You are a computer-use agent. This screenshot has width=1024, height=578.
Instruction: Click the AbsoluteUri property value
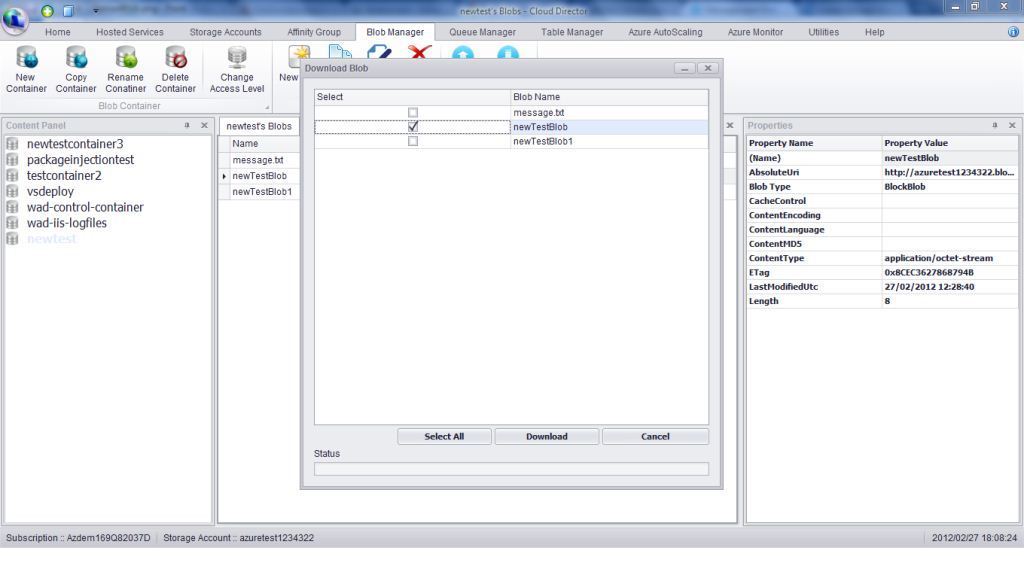pos(949,172)
